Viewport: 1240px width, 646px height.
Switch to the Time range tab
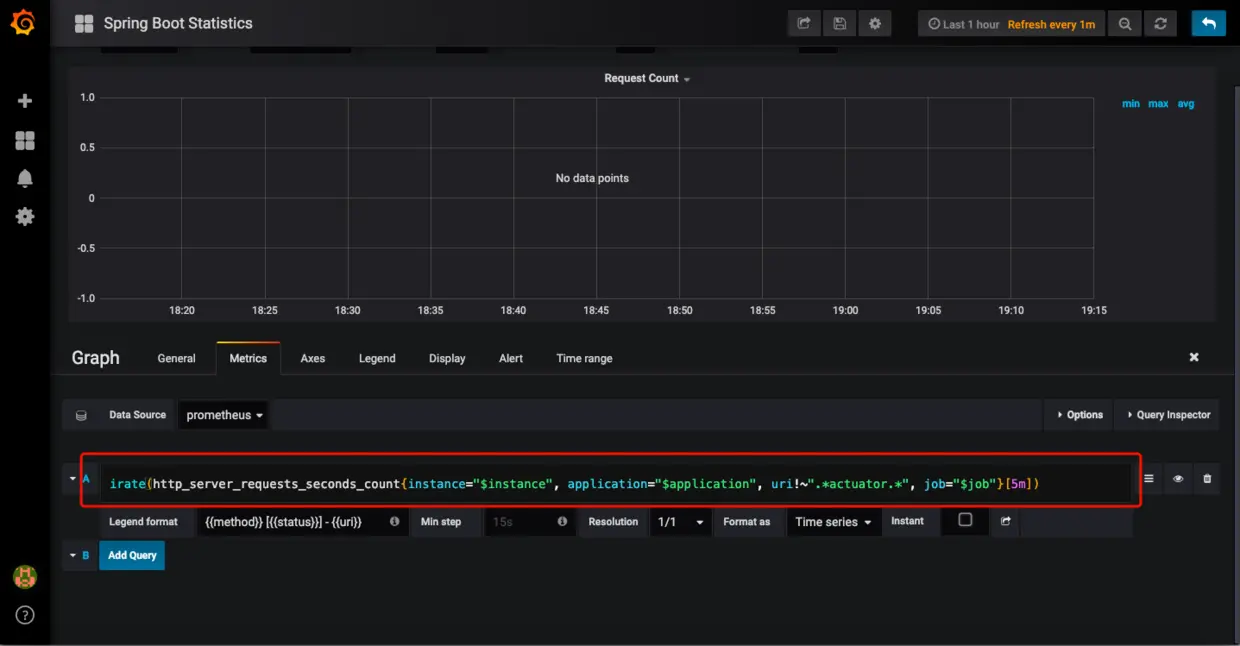584,358
